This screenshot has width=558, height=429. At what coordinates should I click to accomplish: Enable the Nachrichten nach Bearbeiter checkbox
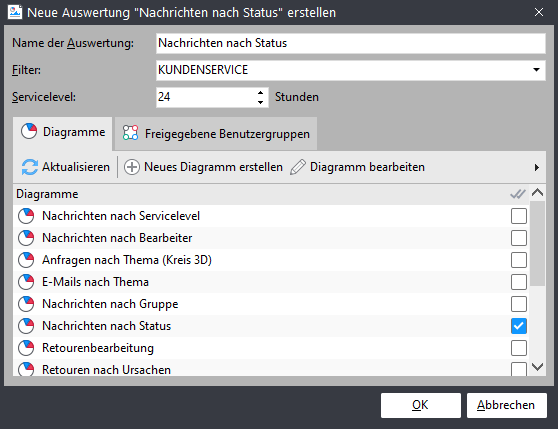coord(519,238)
